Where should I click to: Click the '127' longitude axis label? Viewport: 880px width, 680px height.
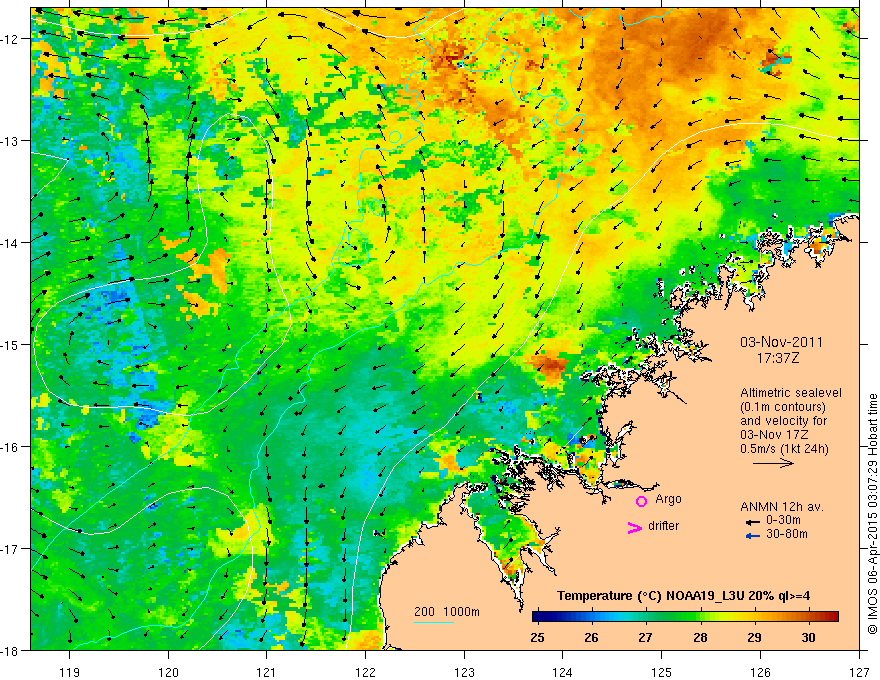coord(859,672)
